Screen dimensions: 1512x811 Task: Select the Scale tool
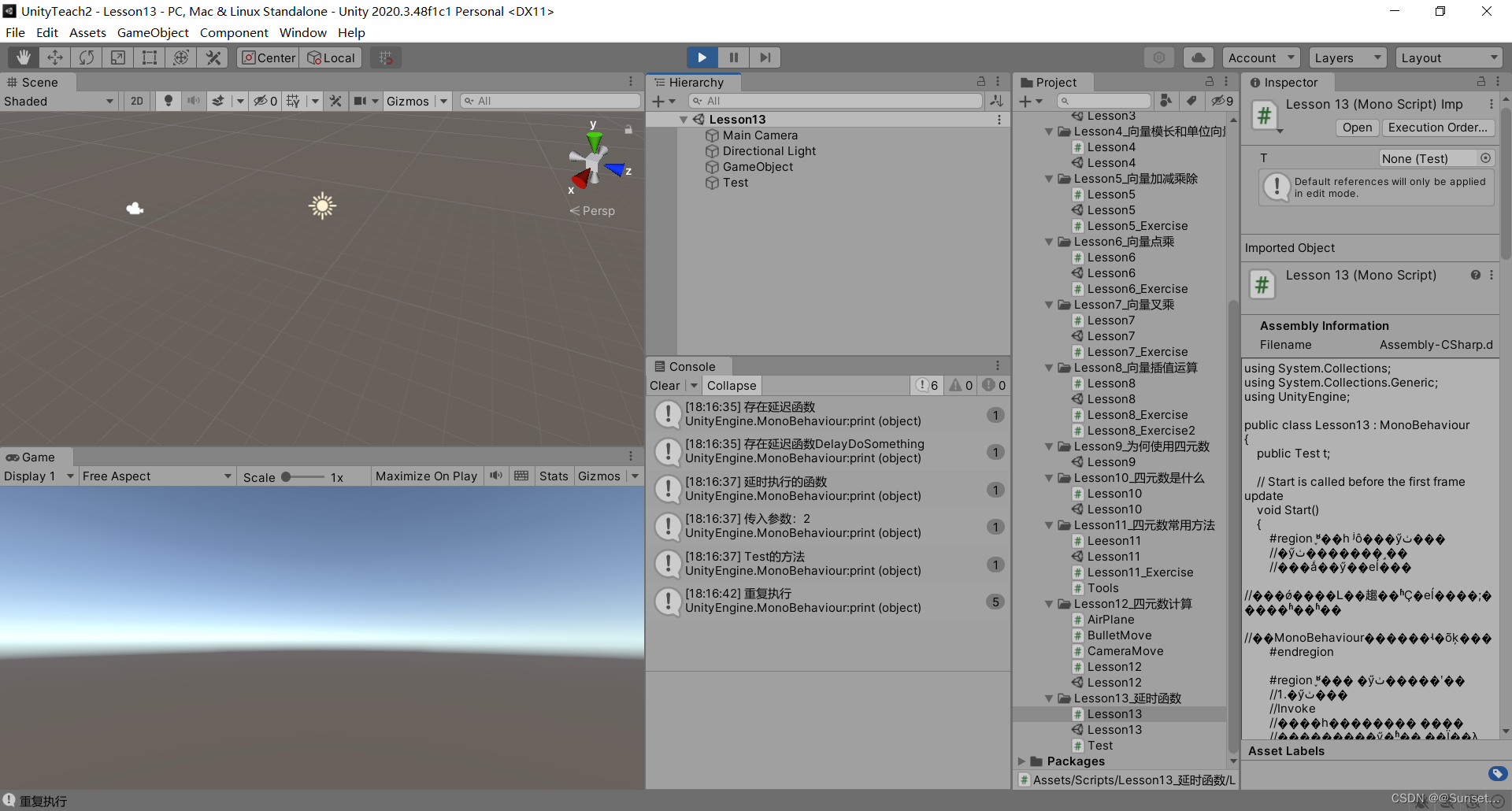click(x=118, y=57)
